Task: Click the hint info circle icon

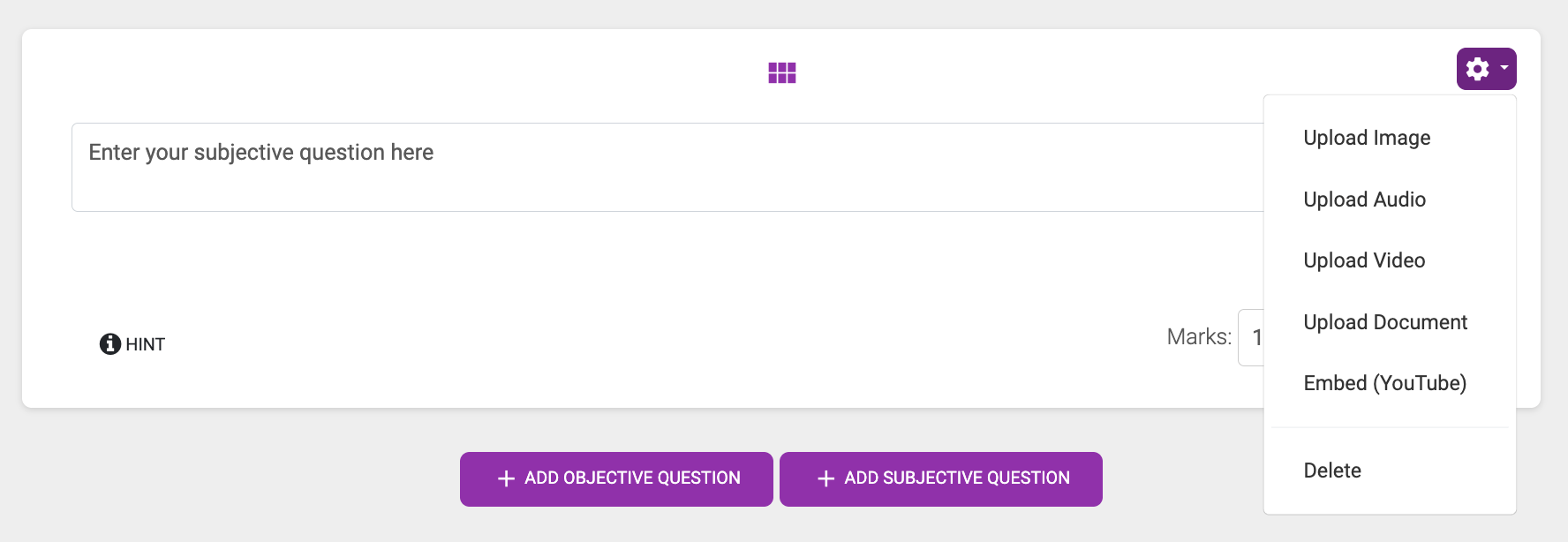Action: [x=110, y=344]
